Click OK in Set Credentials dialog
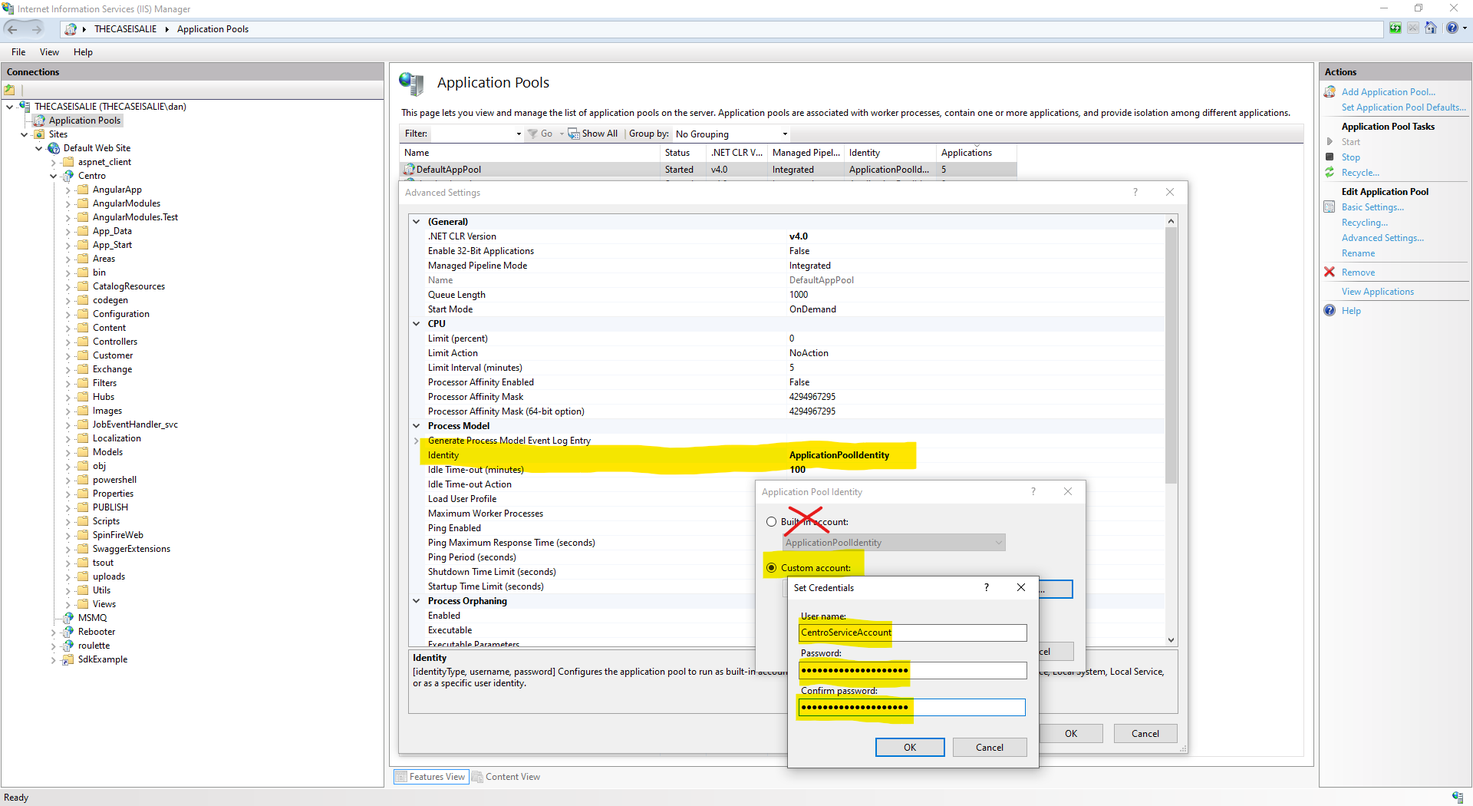 click(909, 747)
